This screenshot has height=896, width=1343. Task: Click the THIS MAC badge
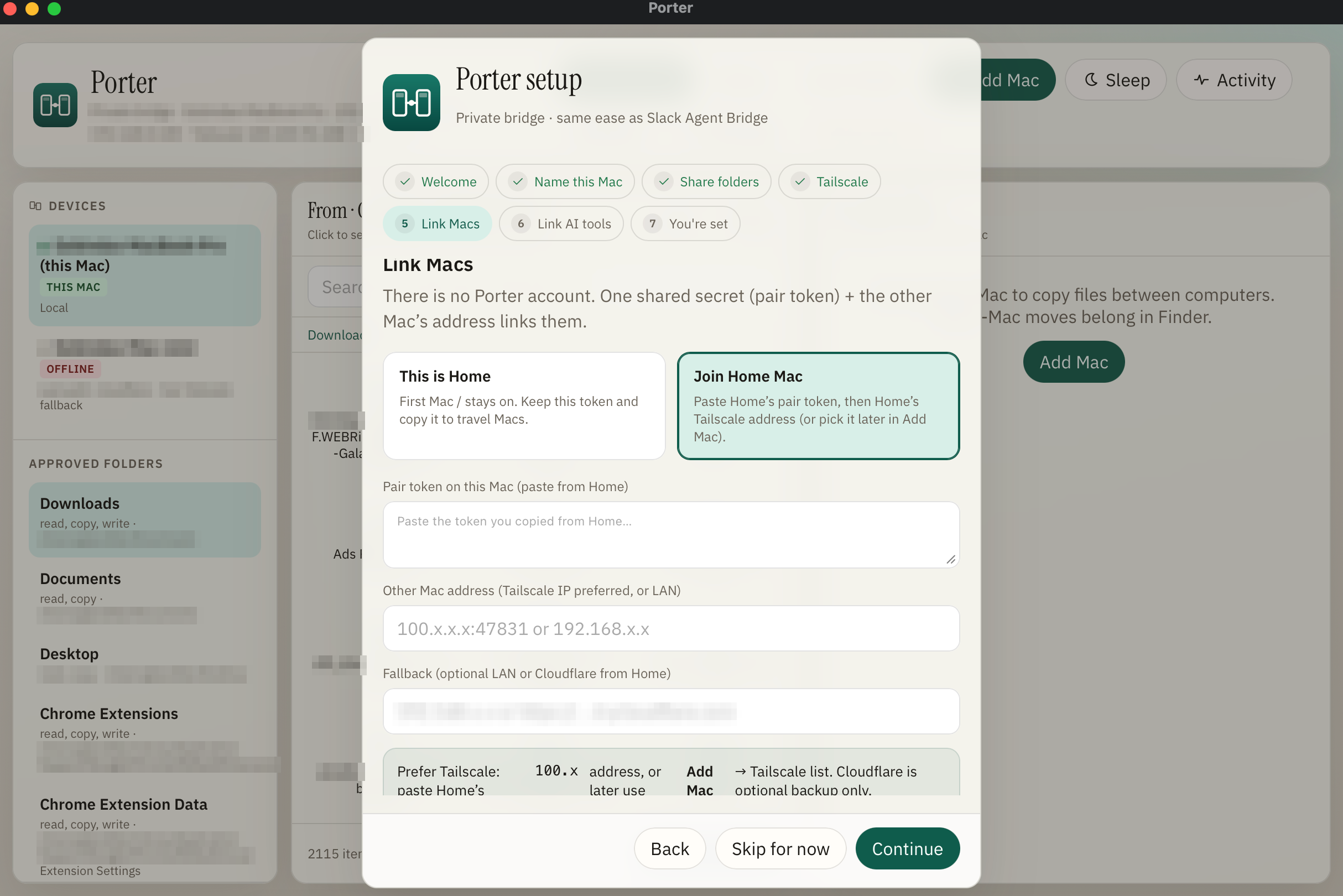(73, 288)
